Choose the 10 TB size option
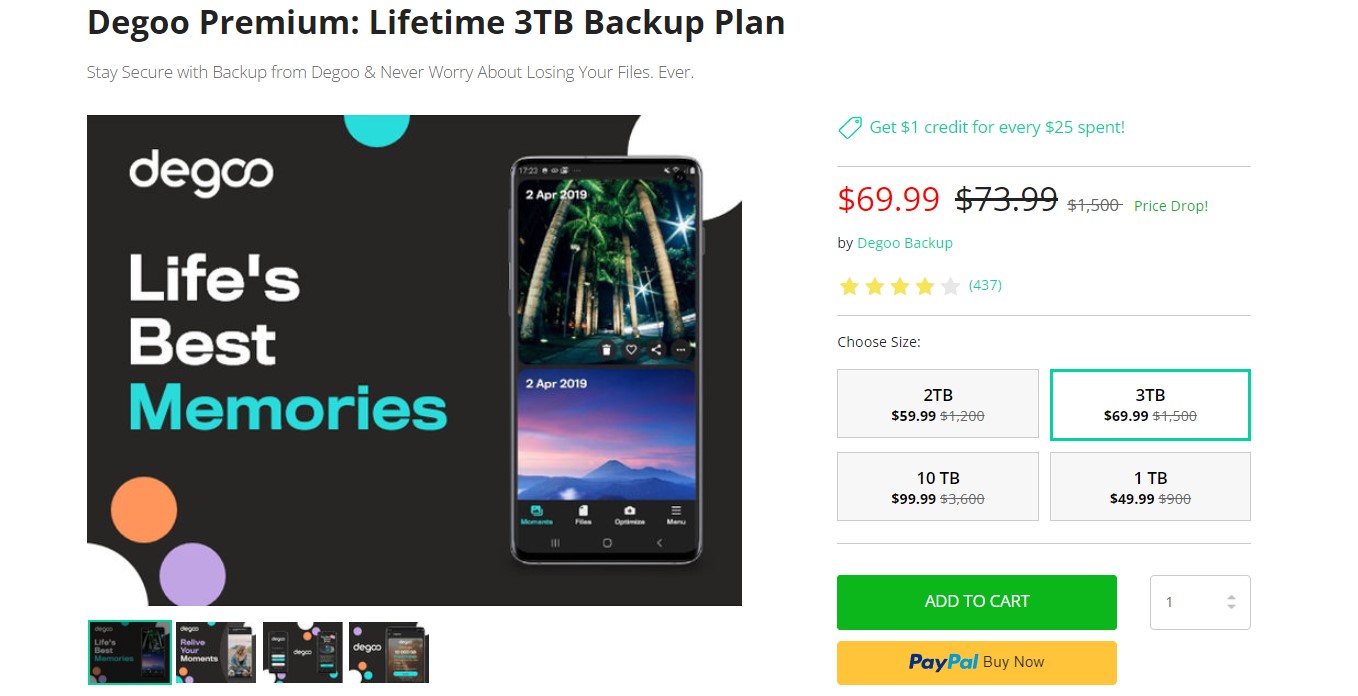 click(x=937, y=487)
